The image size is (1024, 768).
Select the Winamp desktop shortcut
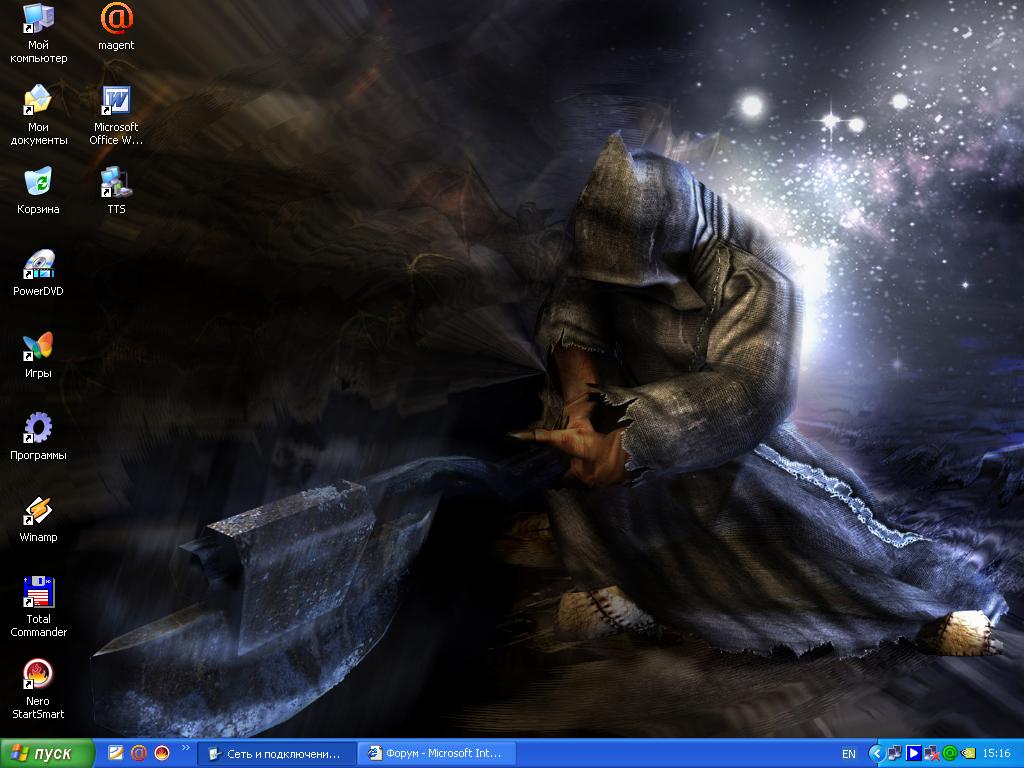click(x=39, y=519)
